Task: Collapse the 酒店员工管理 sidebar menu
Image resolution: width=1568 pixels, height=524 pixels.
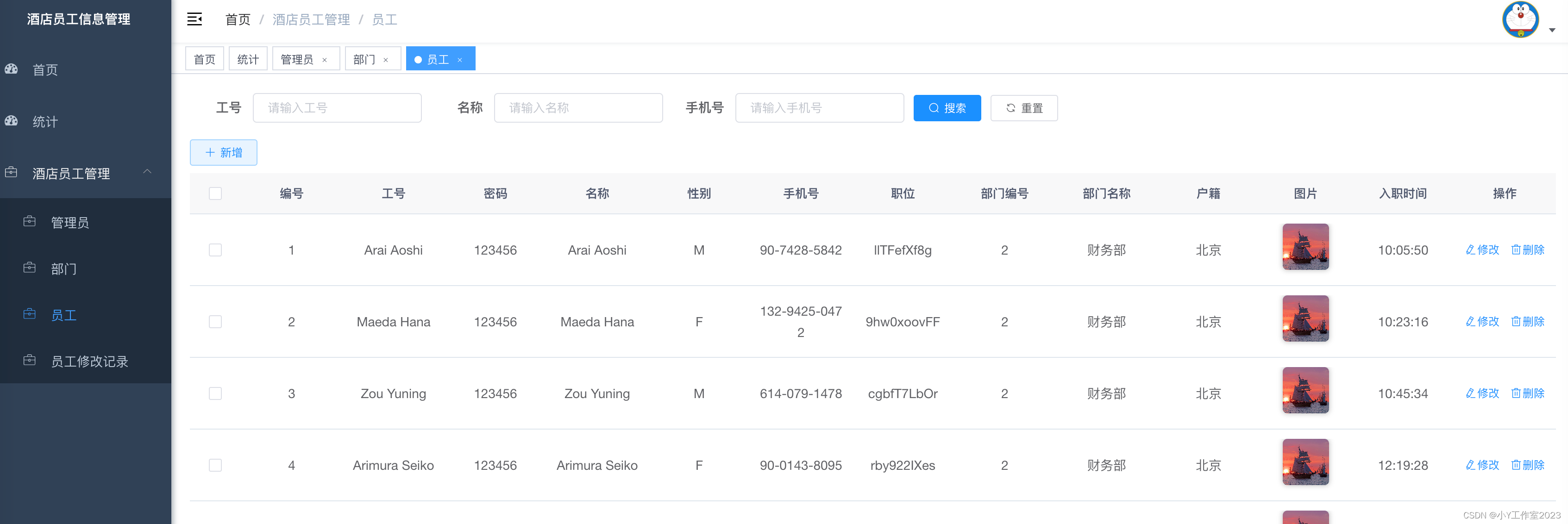Action: coord(147,172)
